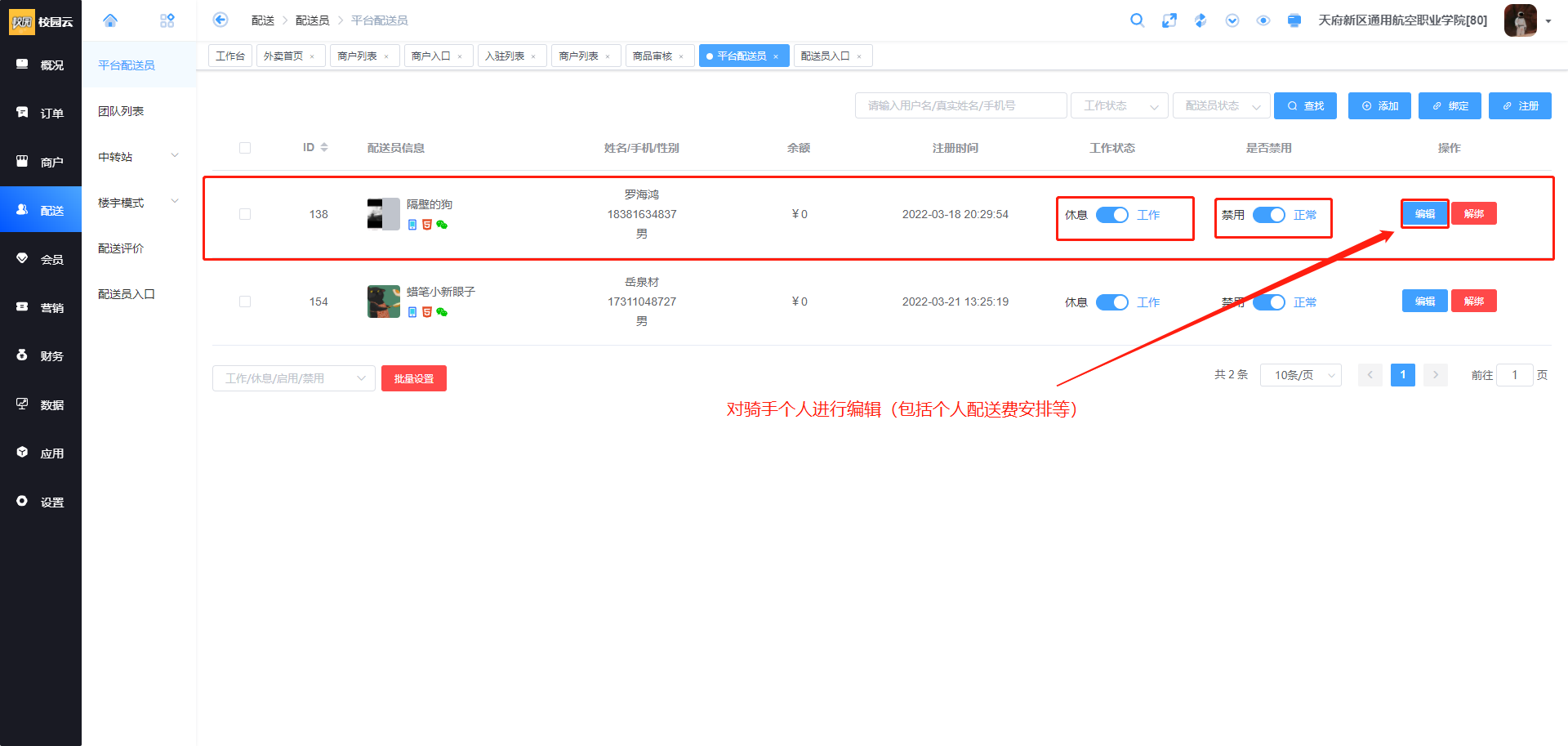Toggle fullscreen with the expand arrows icon
This screenshot has height=746, width=1568.
pos(1169,20)
